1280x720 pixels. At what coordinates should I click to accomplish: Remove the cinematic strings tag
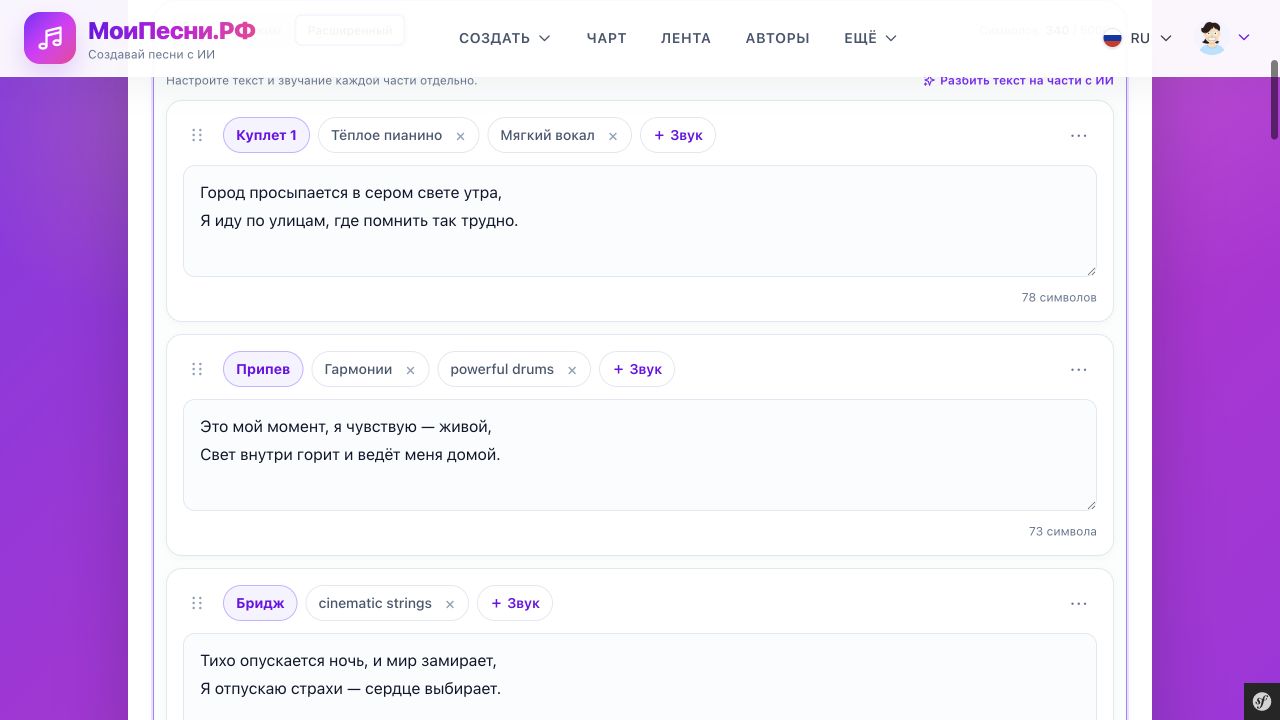pyautogui.click(x=450, y=604)
